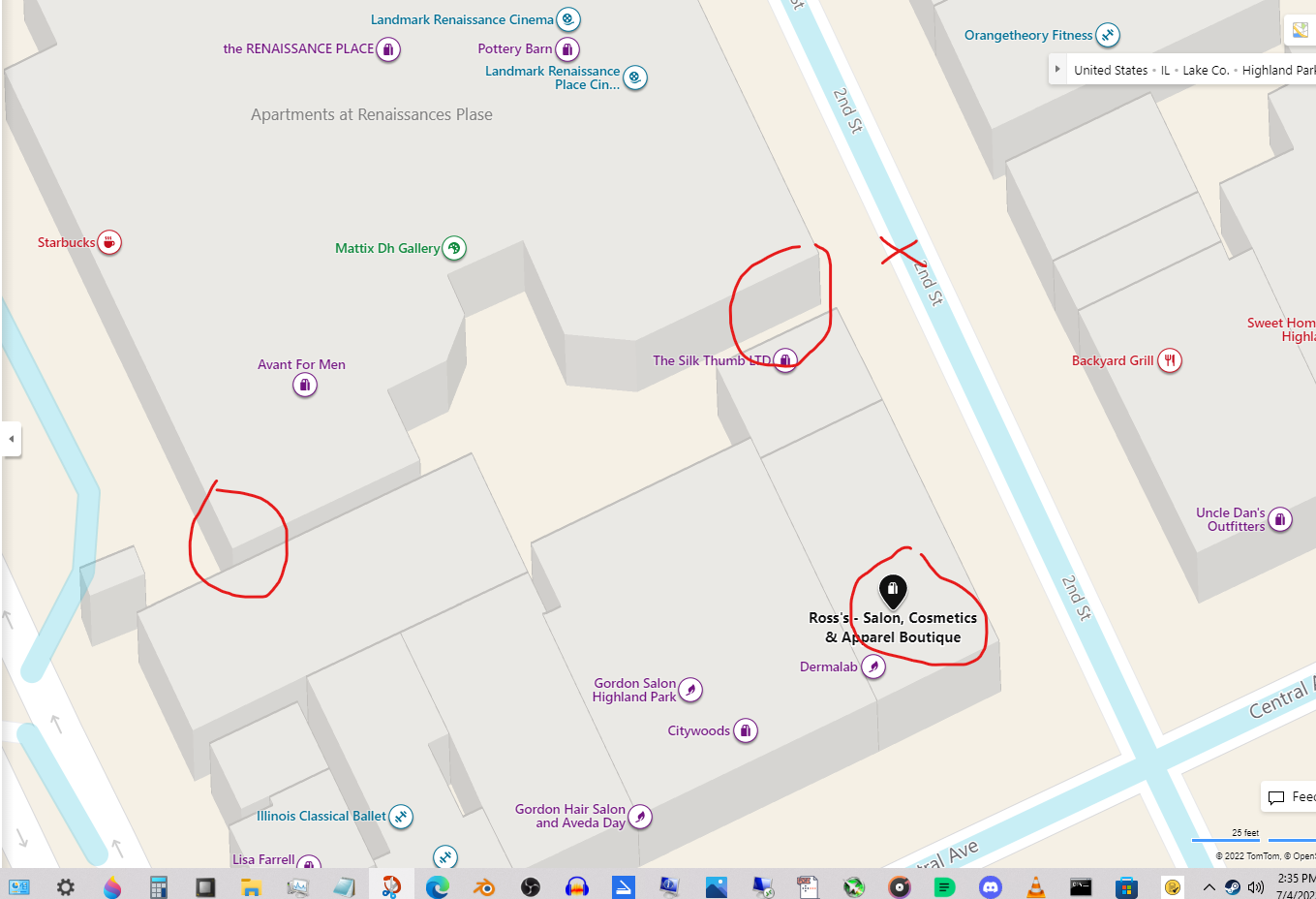Open the Photos app from taskbar
The image size is (1316, 899).
pyautogui.click(x=716, y=886)
